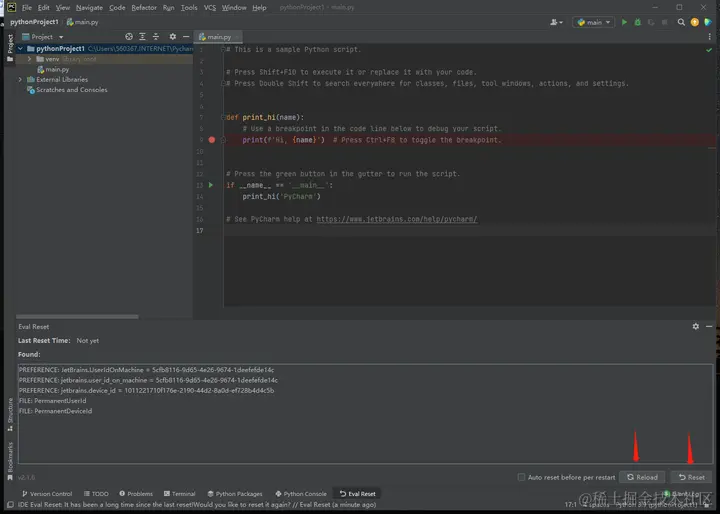Open the Refactor menu
This screenshot has height=514, width=720.
144,7
